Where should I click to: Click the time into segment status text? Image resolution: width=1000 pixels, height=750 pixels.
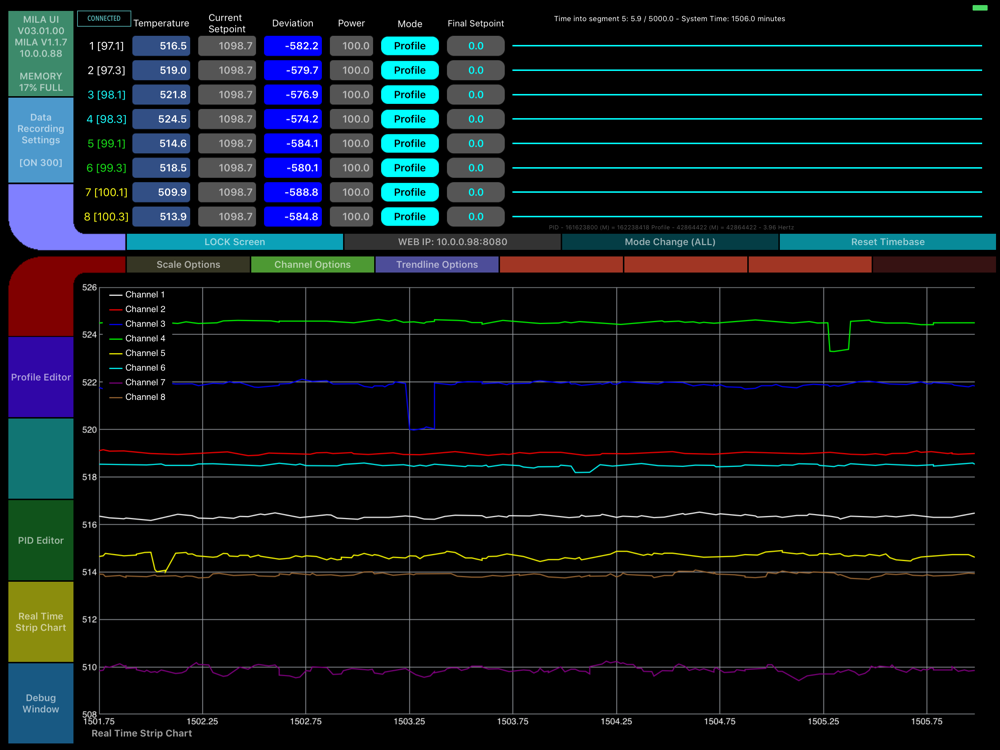(670, 18)
